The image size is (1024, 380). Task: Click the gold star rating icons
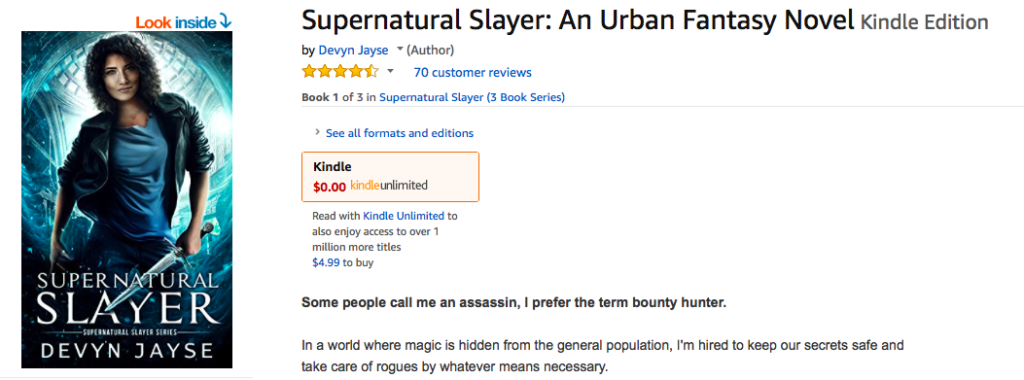click(340, 71)
